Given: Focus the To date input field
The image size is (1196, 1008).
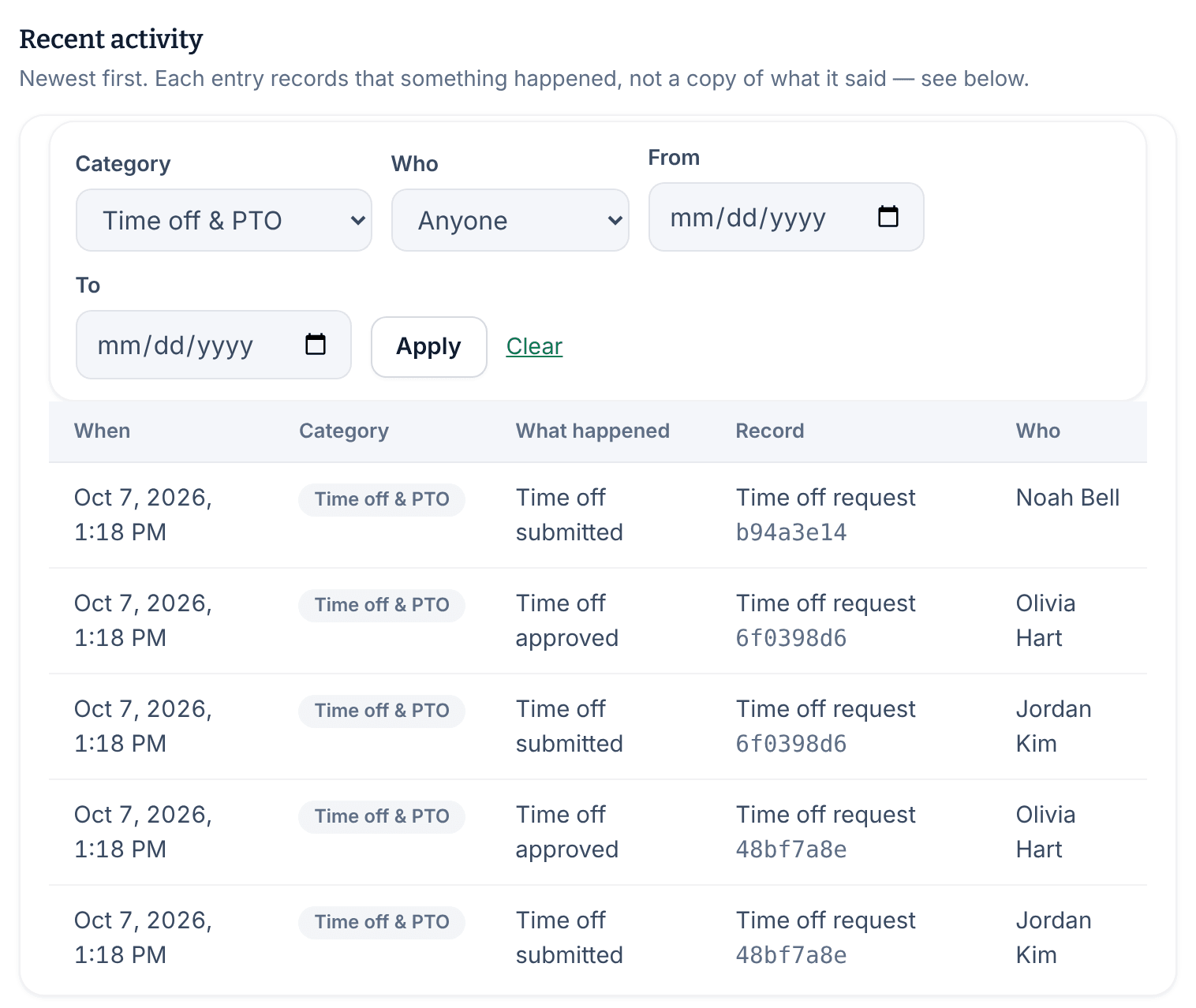Looking at the screenshot, I should (214, 345).
